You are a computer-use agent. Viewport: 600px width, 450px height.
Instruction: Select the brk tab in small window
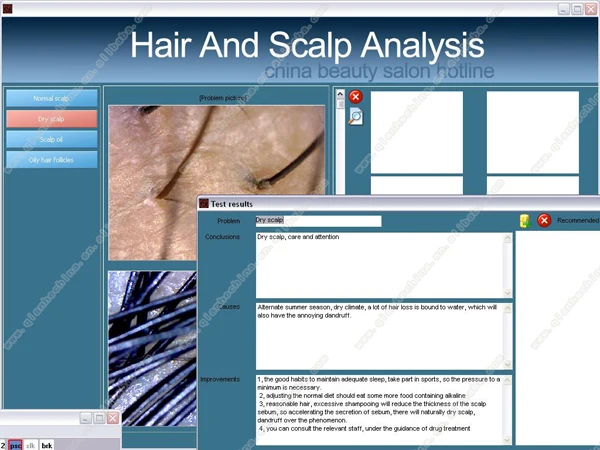(47, 445)
